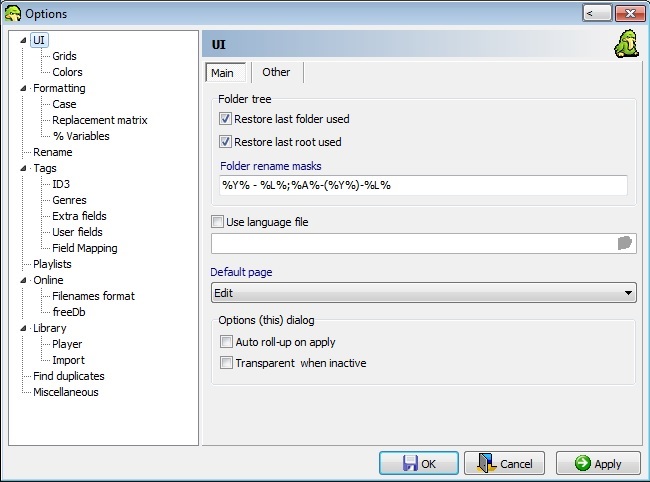Viewport: 650px width, 482px height.
Task: Open User fields settings
Action: (x=77, y=232)
